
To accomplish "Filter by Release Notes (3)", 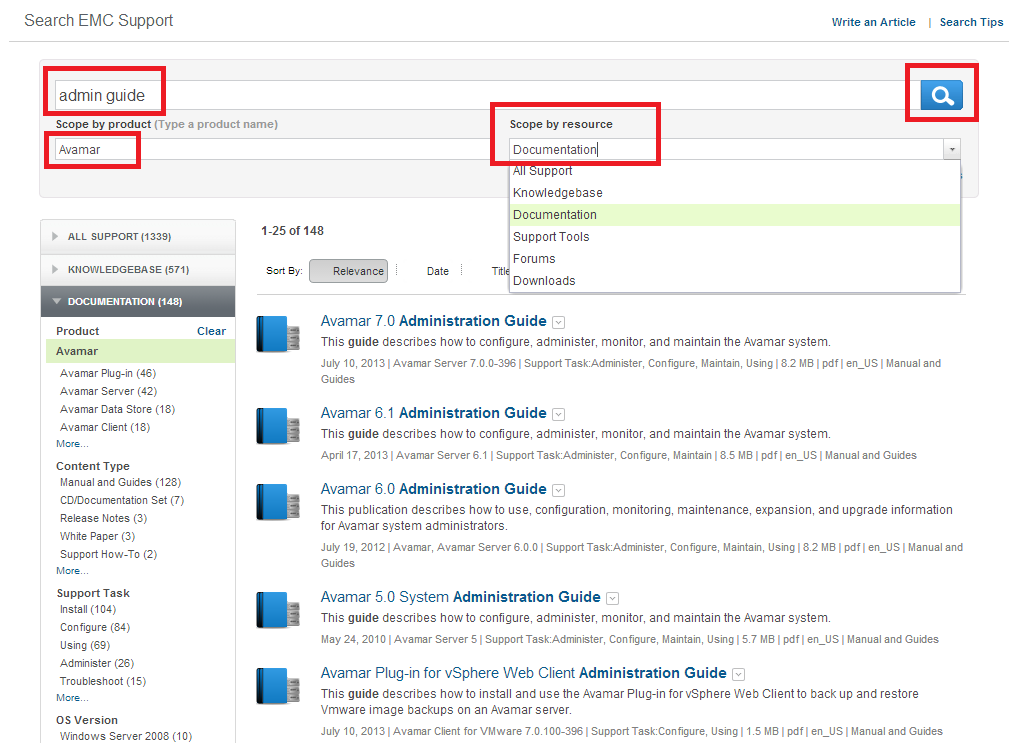I will [x=104, y=519].
